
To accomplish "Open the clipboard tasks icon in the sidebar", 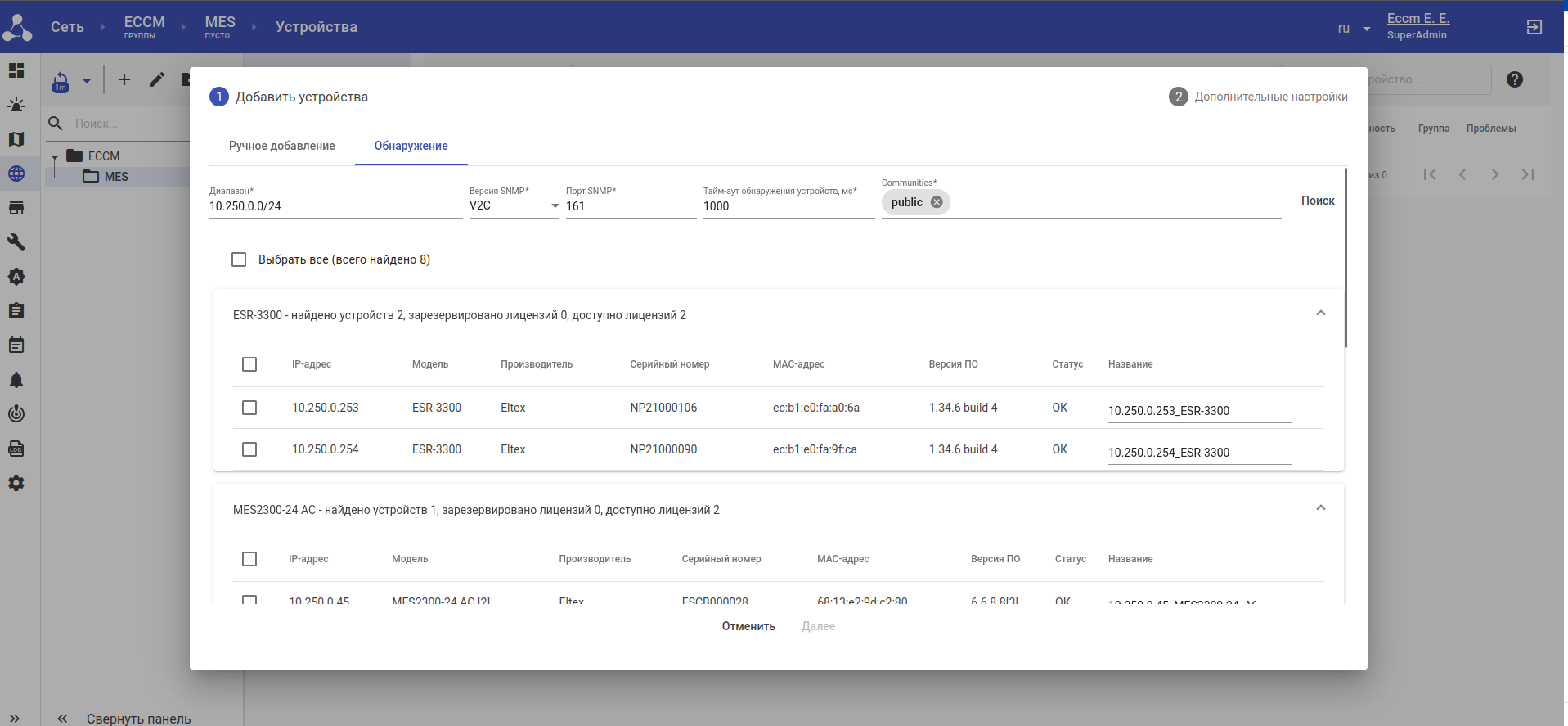I will (x=16, y=311).
